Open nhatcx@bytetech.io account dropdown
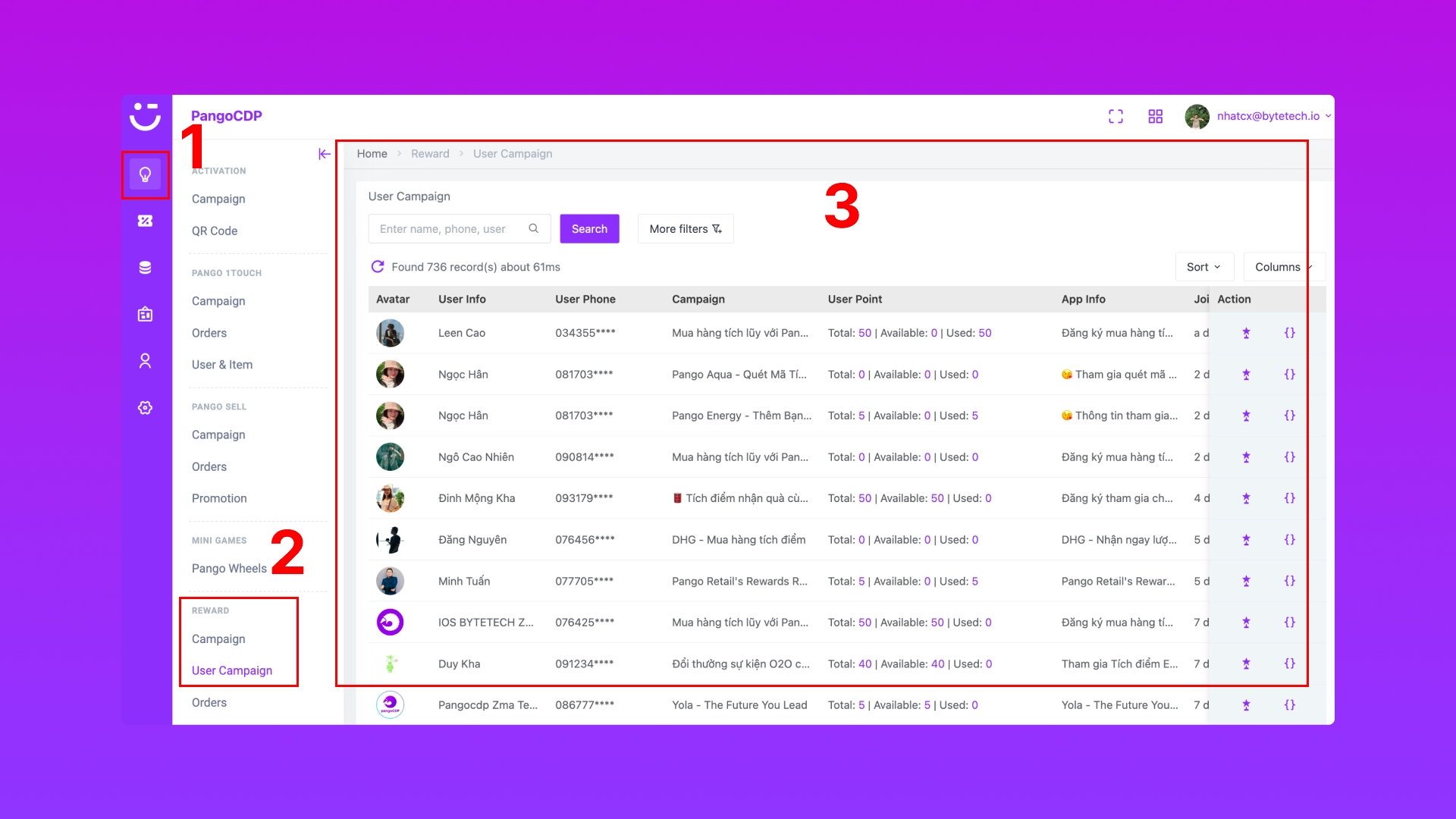The image size is (1456, 819). point(1268,116)
